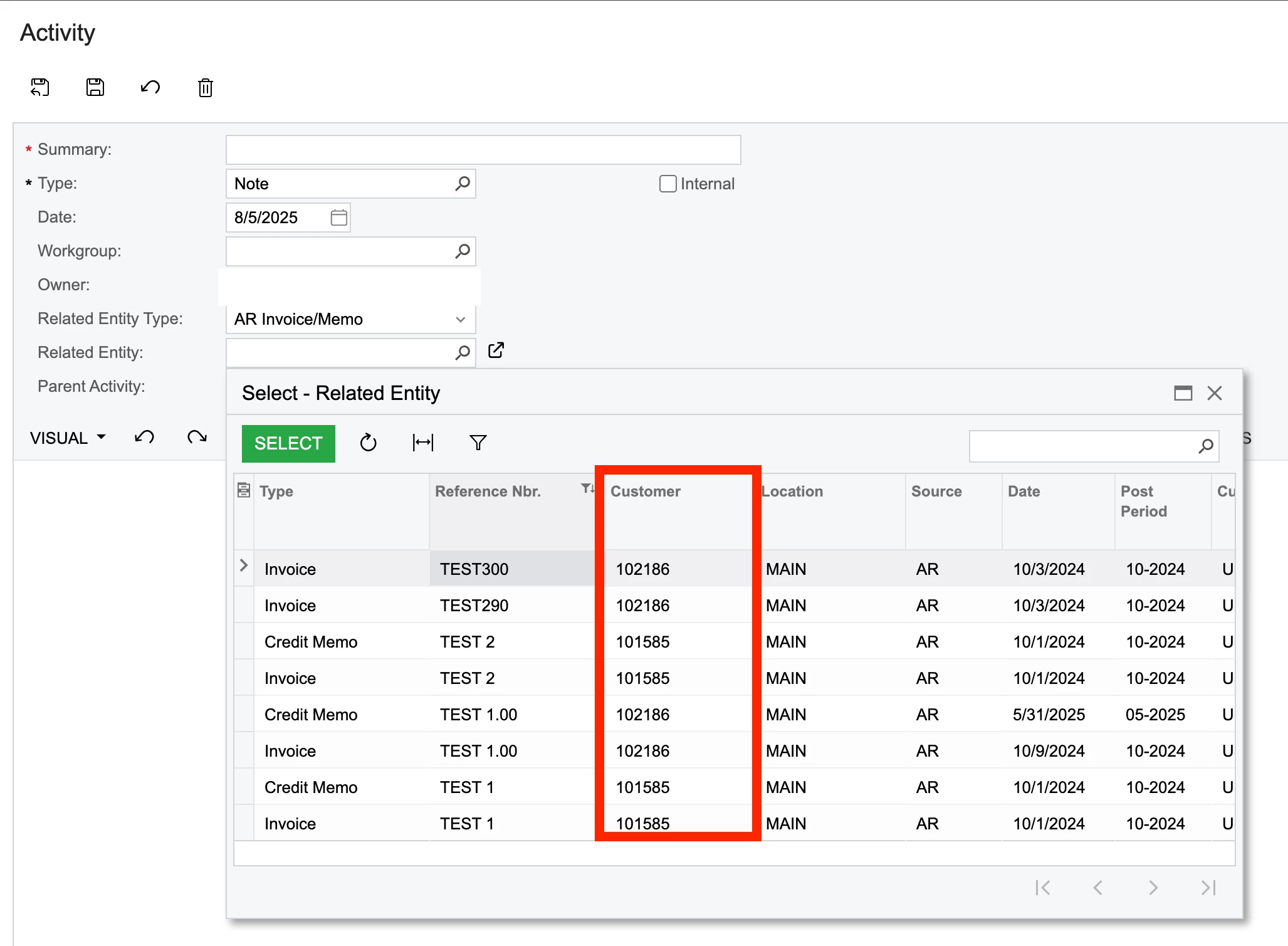Viewport: 1288px width, 946px height.
Task: Open the filter settings funnel icon
Action: pyautogui.click(x=478, y=443)
